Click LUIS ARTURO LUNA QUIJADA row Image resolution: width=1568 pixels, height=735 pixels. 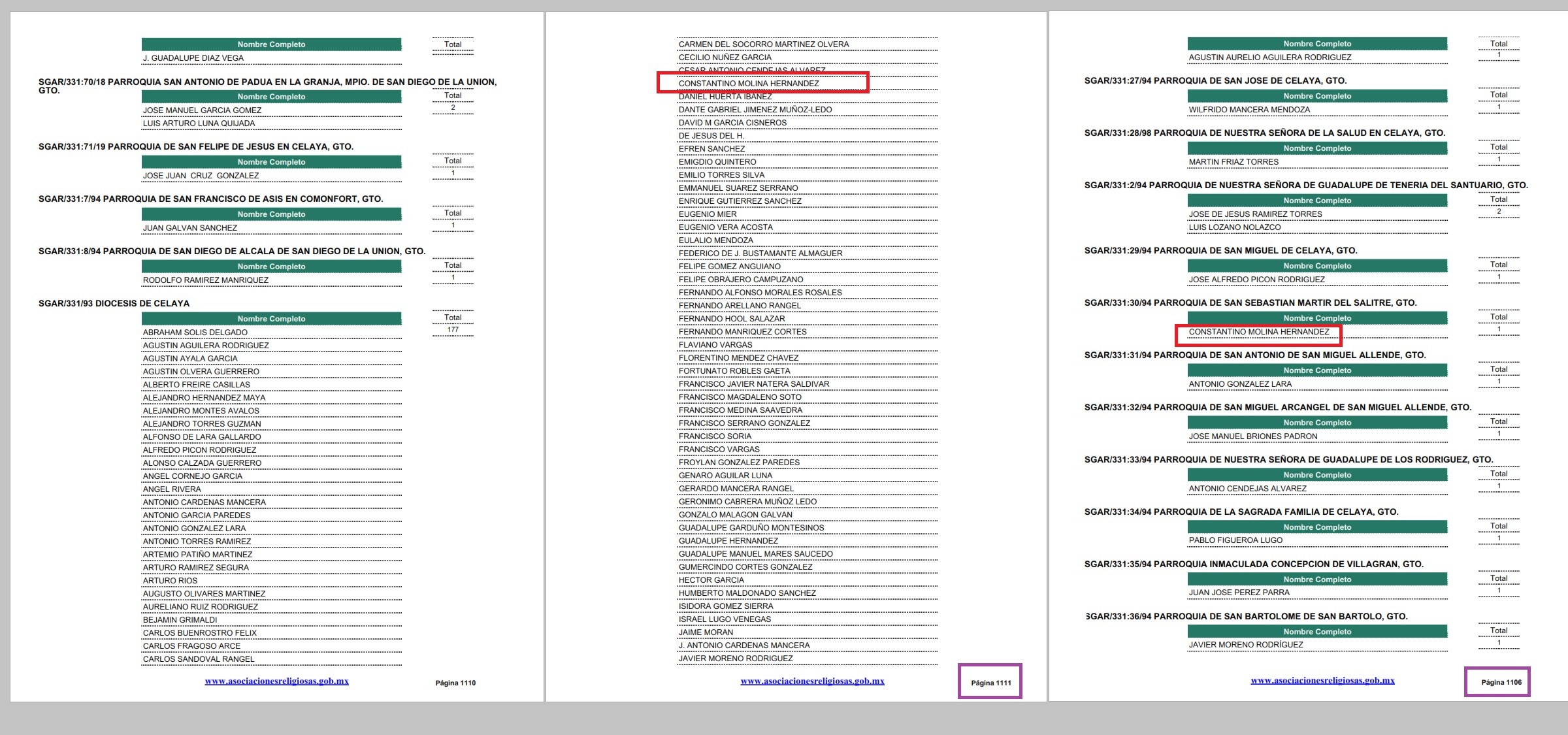point(272,123)
